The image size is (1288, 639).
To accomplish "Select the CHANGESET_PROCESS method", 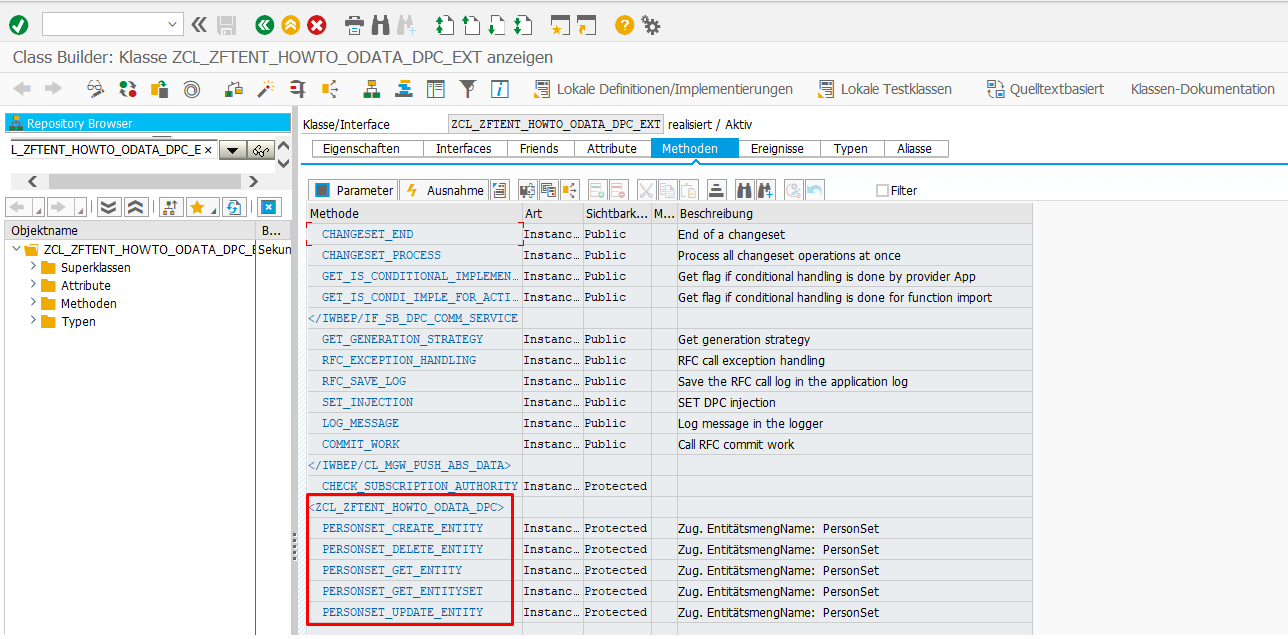I will click(381, 255).
